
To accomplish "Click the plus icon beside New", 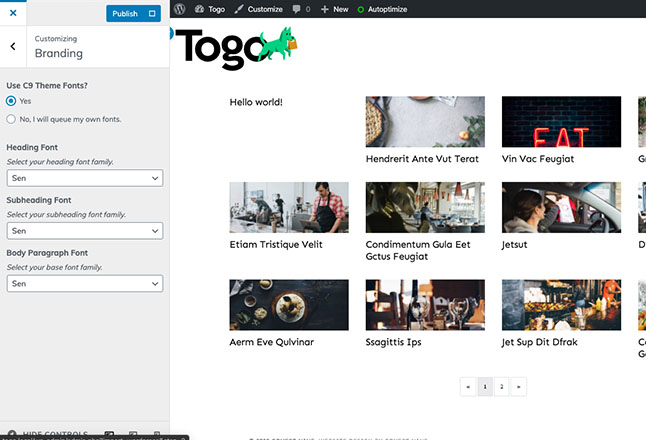I will tap(325, 9).
